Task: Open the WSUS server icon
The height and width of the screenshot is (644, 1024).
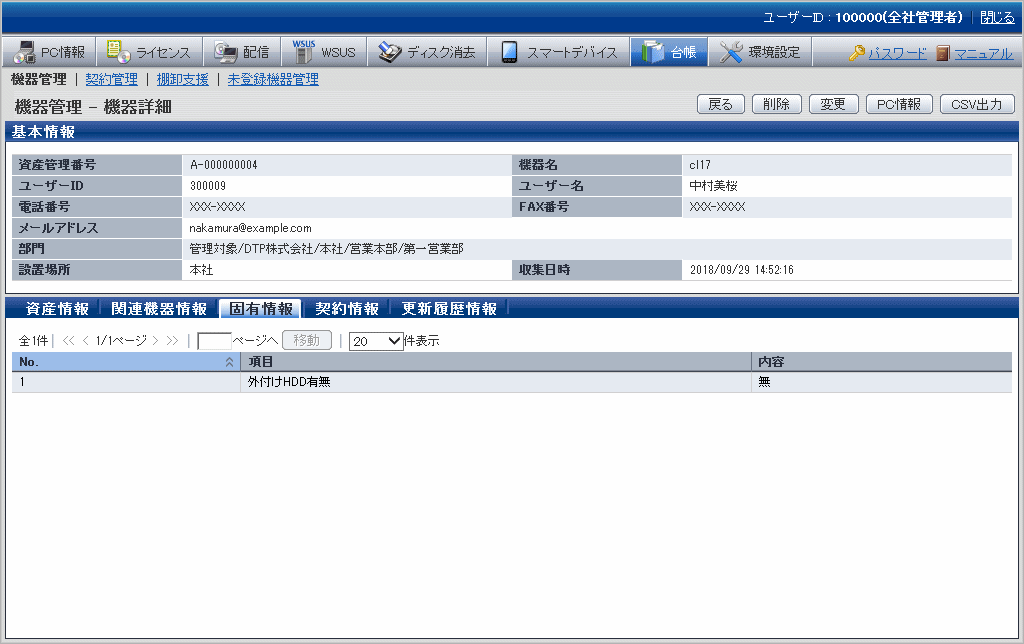Action: pyautogui.click(x=304, y=52)
